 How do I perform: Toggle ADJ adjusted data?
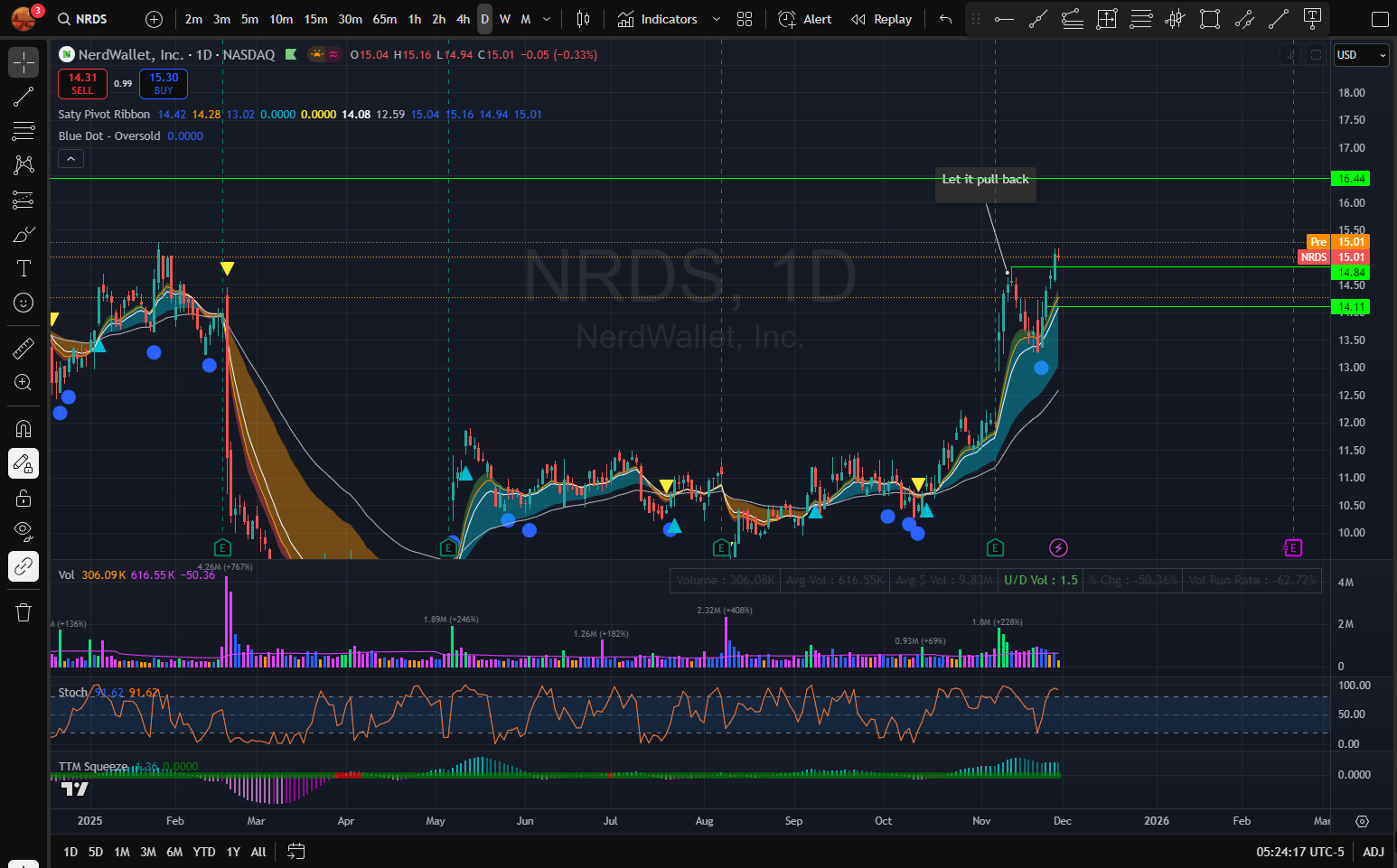1374,852
